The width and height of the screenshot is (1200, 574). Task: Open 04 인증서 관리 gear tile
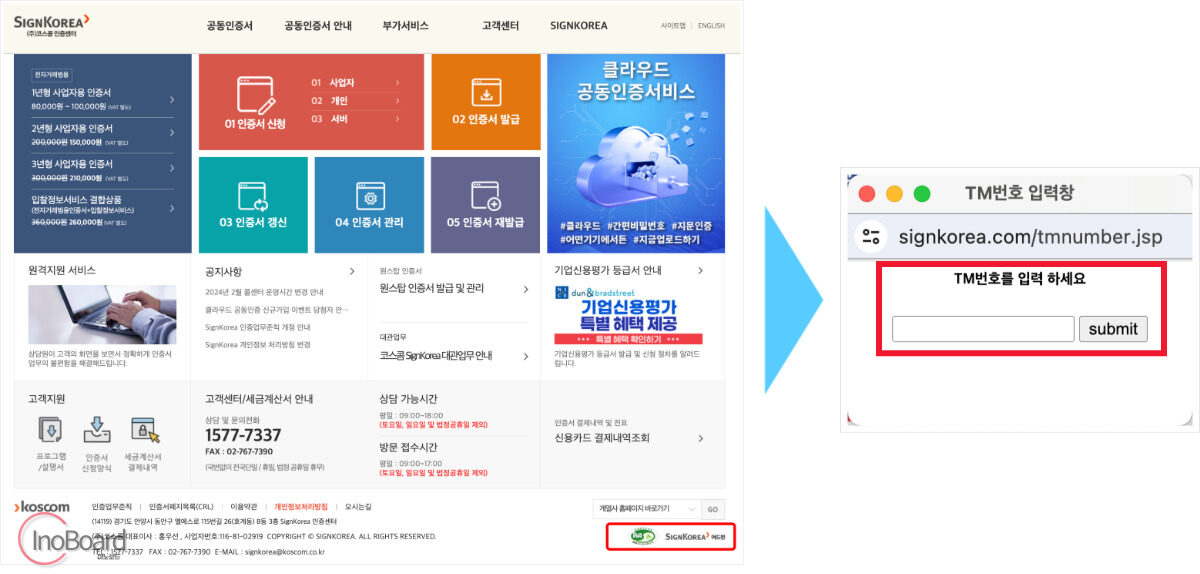[x=369, y=205]
